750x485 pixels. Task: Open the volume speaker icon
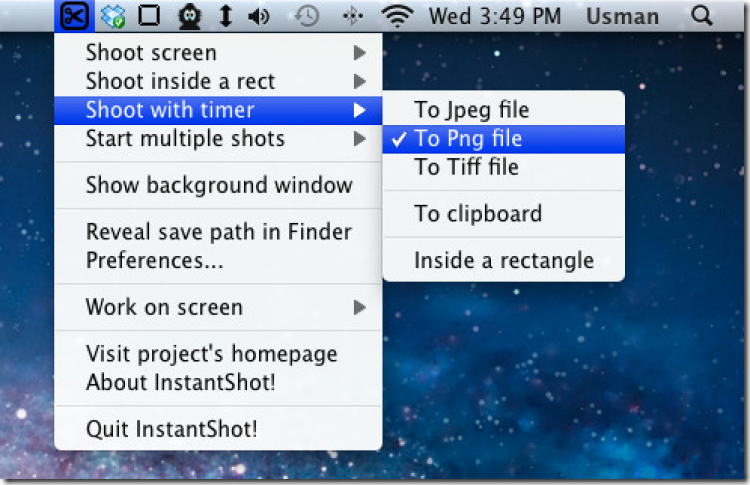click(x=258, y=16)
